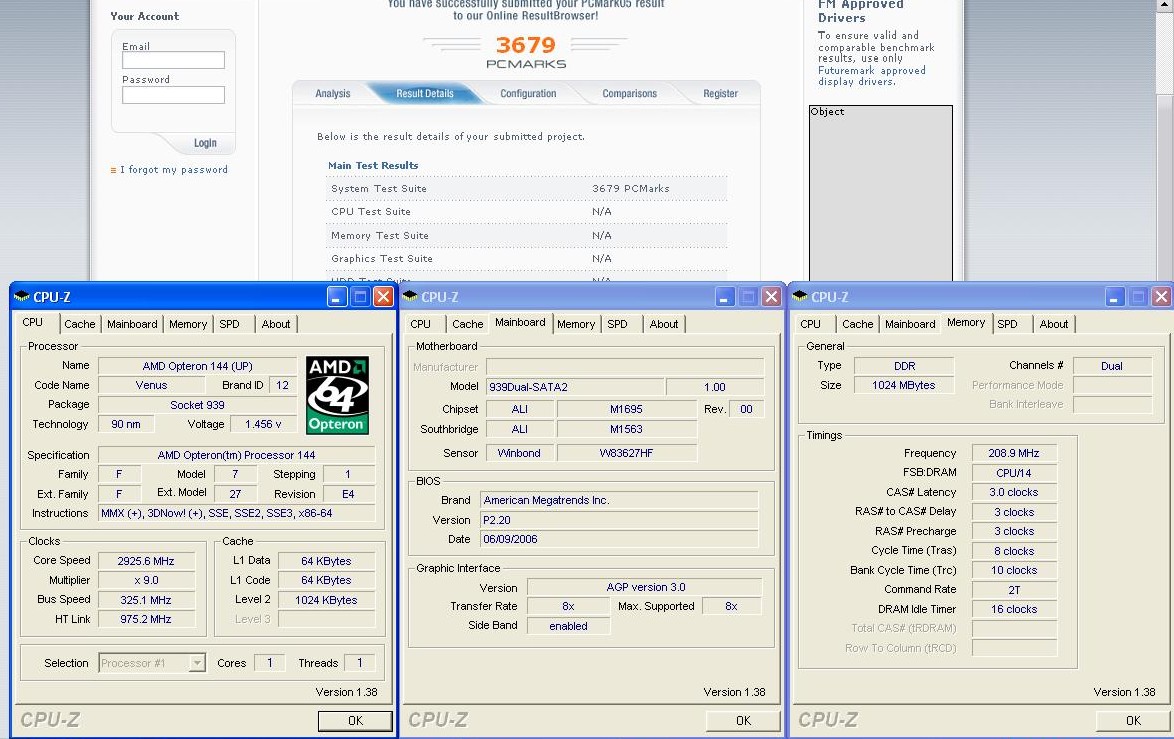Viewport: 1174px width, 739px height.
Task: Click the motherboard model '939Dual-SATA2'
Action: [x=574, y=387]
